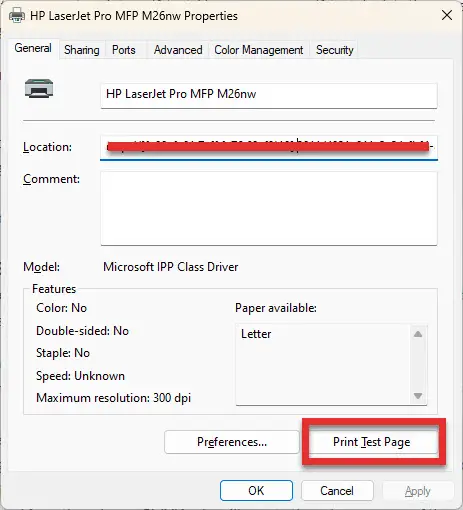Image resolution: width=463 pixels, height=510 pixels.
Task: Focus the Location text field
Action: (x=269, y=148)
